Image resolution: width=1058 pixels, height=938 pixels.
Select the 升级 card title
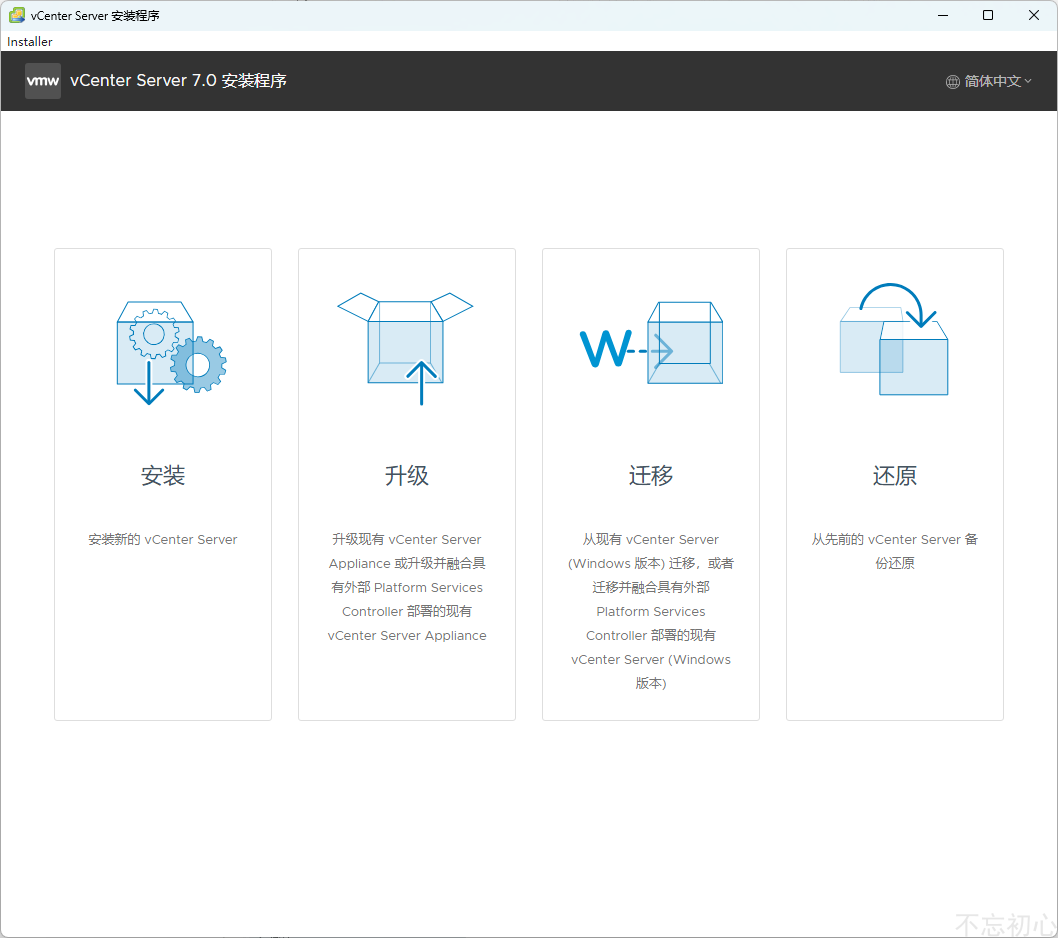pos(407,476)
